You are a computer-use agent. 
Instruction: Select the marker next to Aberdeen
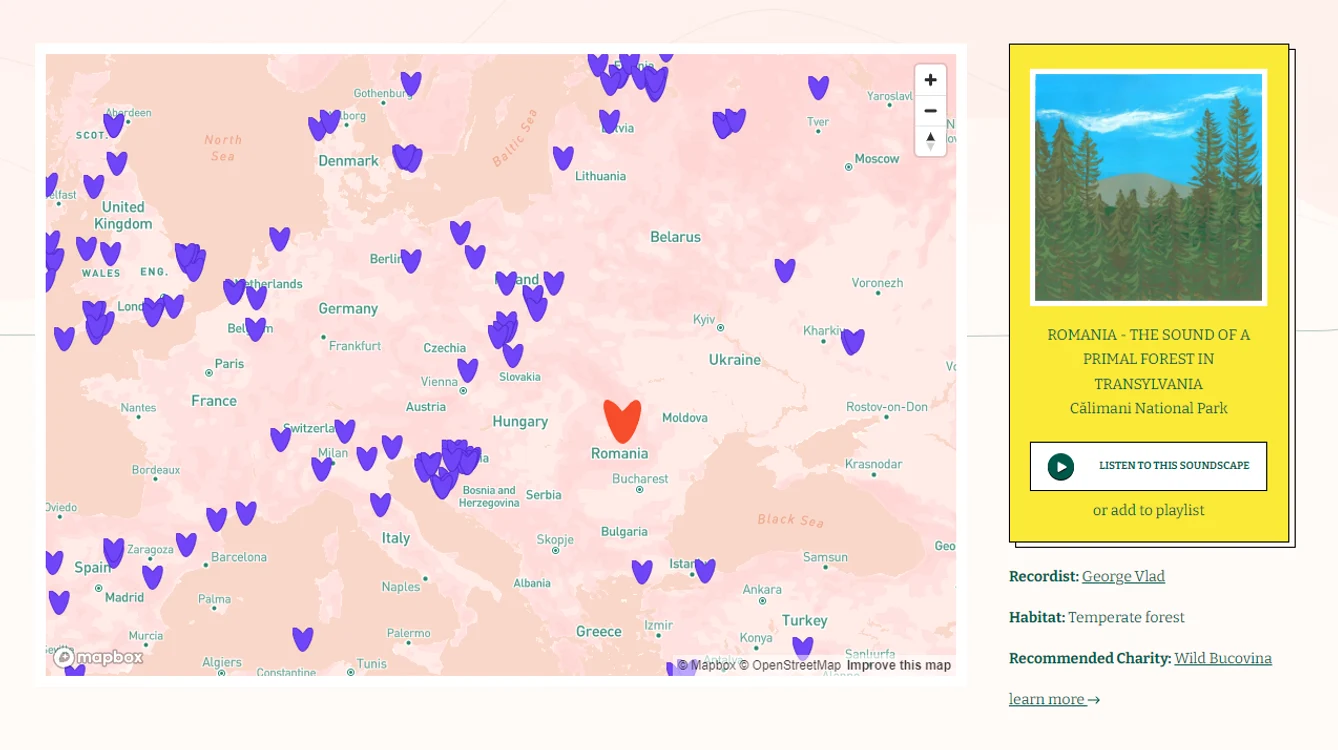coord(114,126)
